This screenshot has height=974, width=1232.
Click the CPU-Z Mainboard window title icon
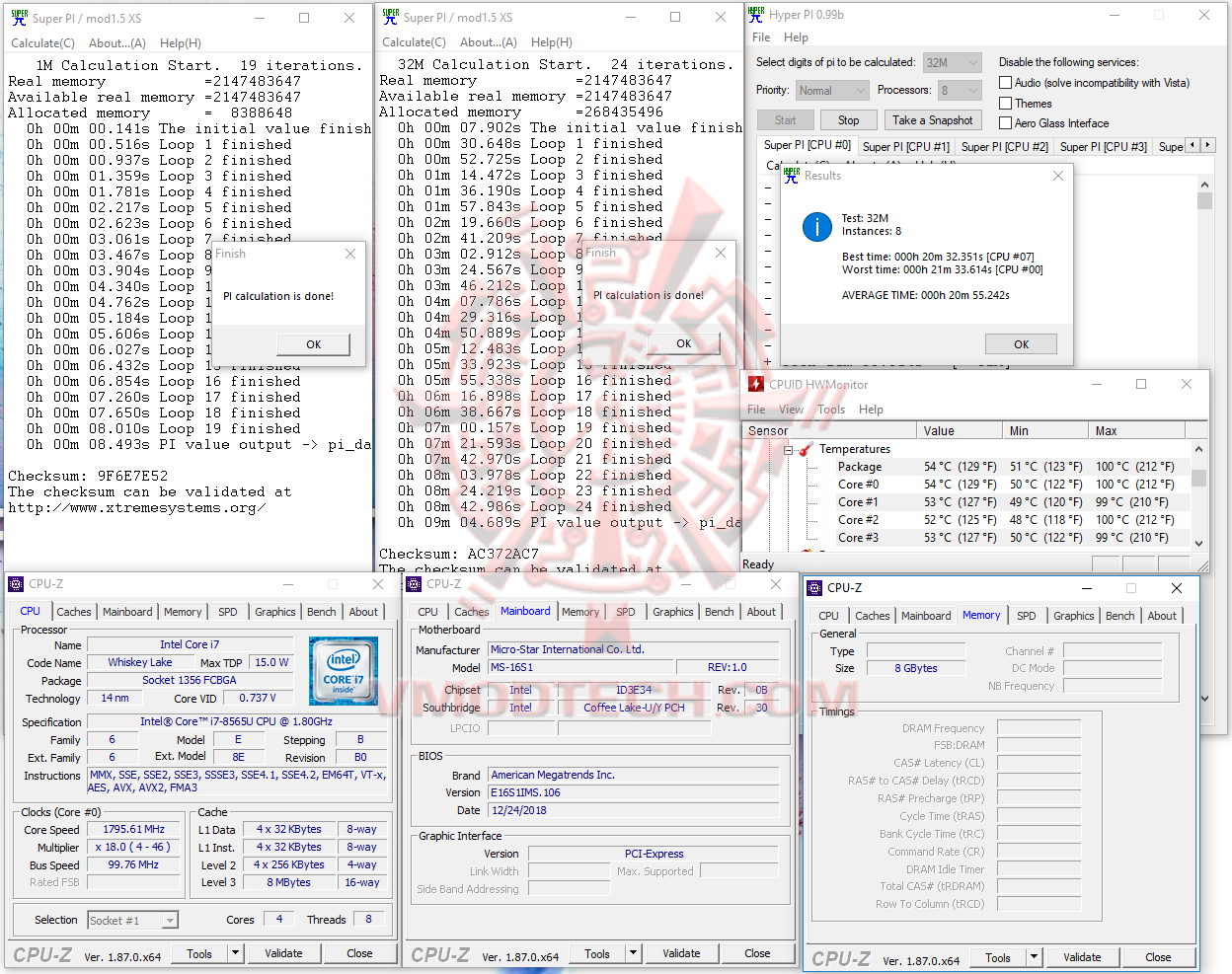pyautogui.click(x=414, y=583)
